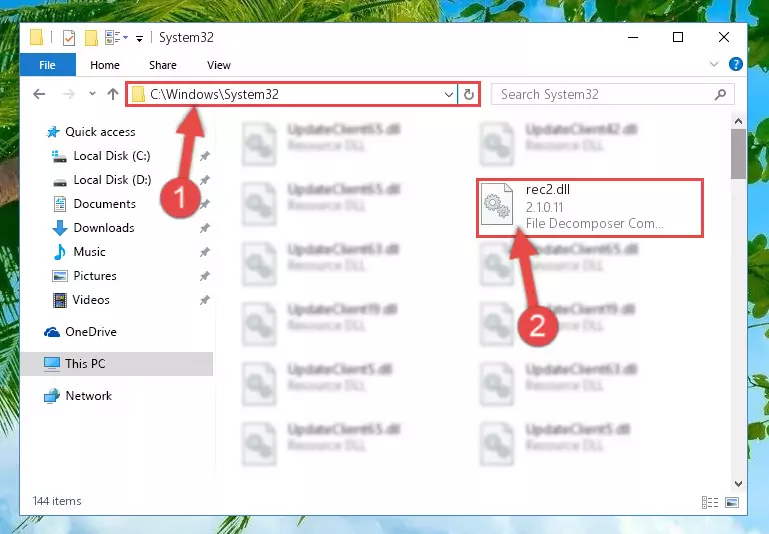Switch to Details view in status bar
Viewport: 769px width, 534px height.
tap(710, 503)
